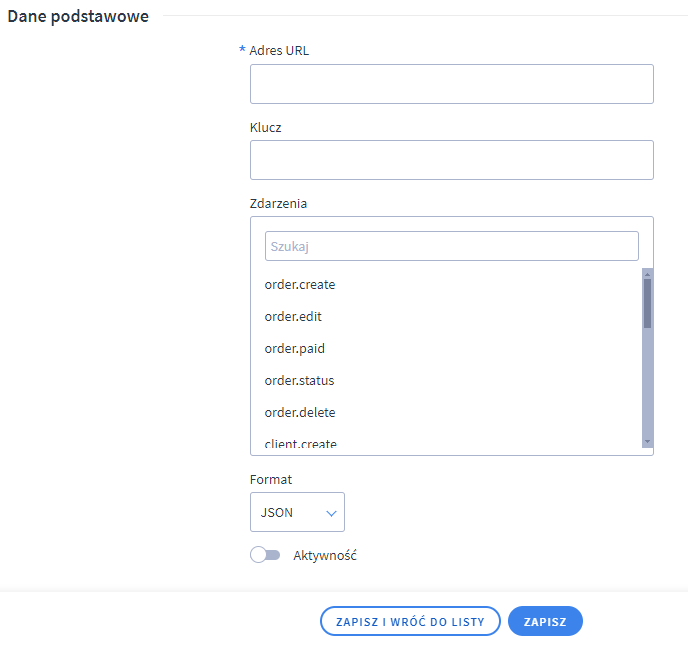Choose order.edit in the Zdarzenia list
Image resolution: width=688 pixels, height=650 pixels.
[293, 317]
